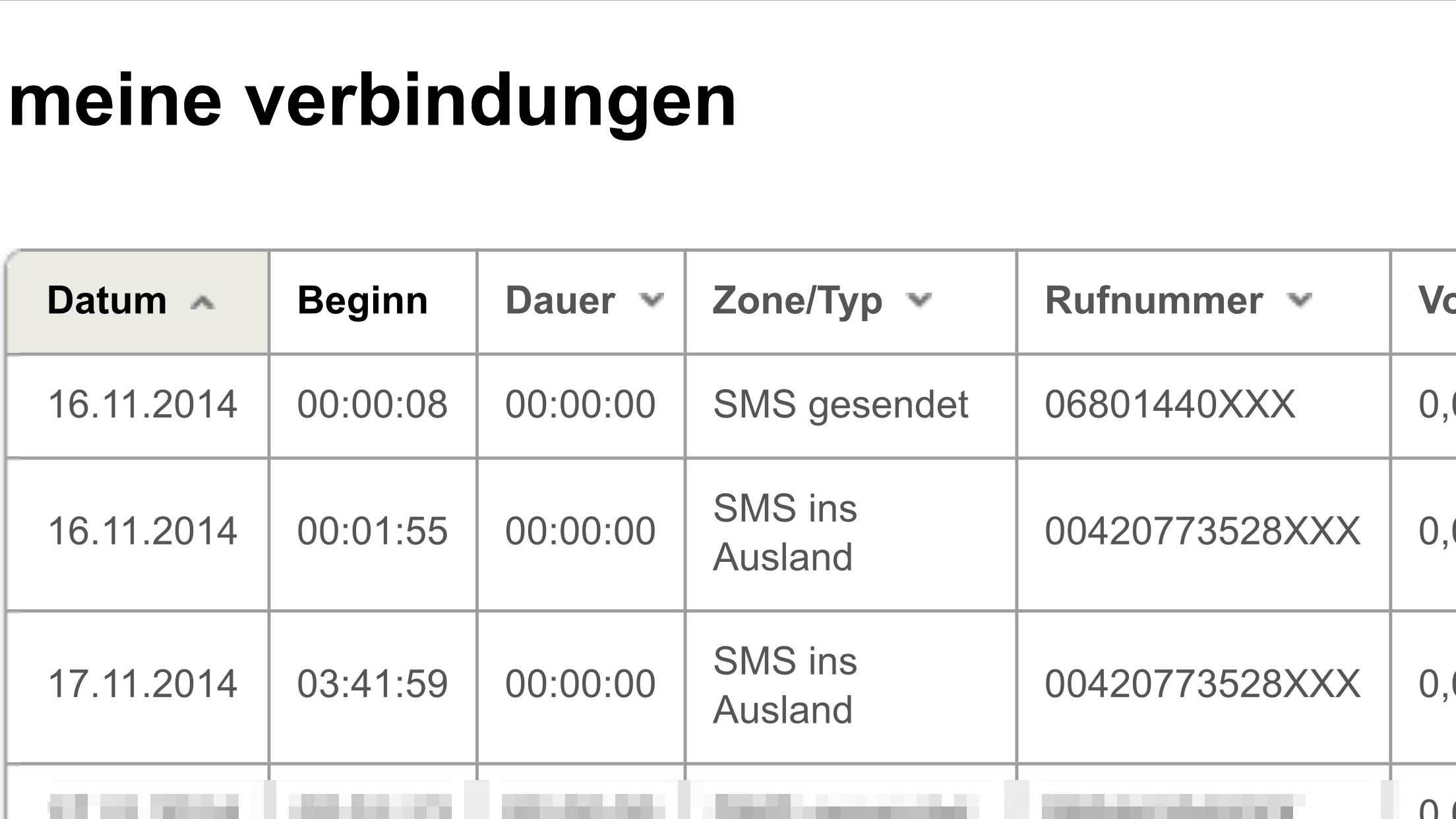Click the Dauer column header label
Screen dimensions: 1456x819
point(560,301)
